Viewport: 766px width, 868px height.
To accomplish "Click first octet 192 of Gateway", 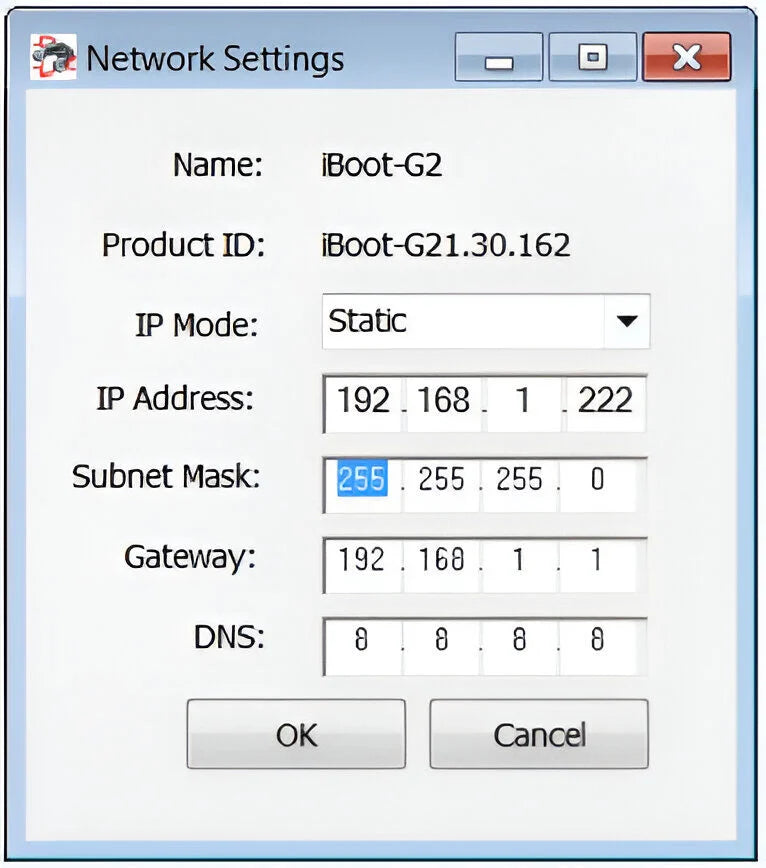I will pos(362,560).
